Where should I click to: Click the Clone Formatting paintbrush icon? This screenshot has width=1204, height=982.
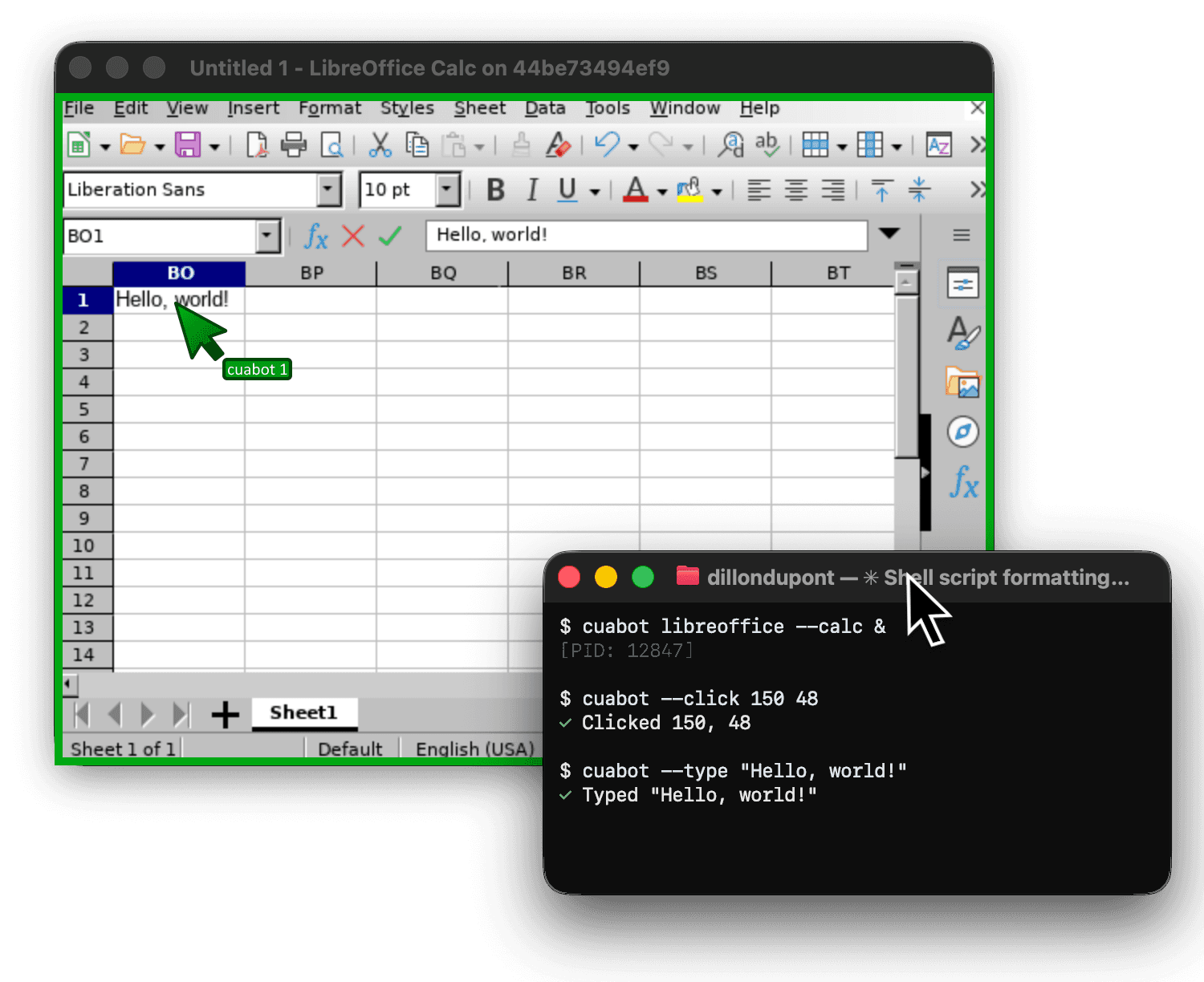coord(522,145)
